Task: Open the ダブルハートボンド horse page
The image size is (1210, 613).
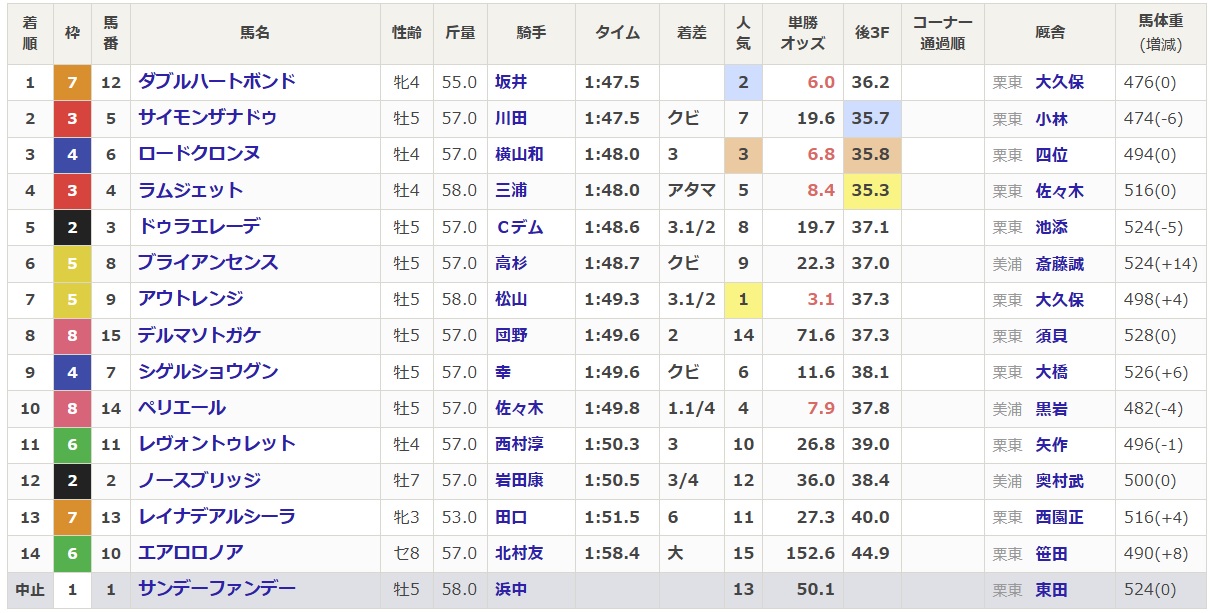Action: [x=217, y=82]
